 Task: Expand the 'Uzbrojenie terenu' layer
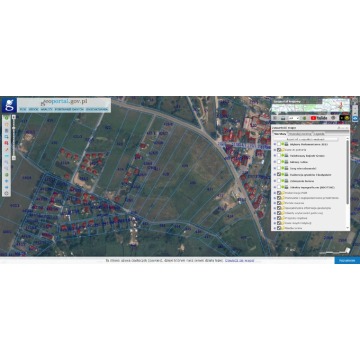(275, 181)
